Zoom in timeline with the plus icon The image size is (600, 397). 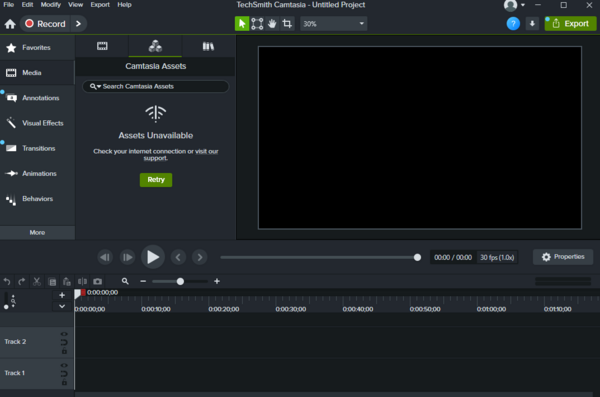[x=217, y=281]
